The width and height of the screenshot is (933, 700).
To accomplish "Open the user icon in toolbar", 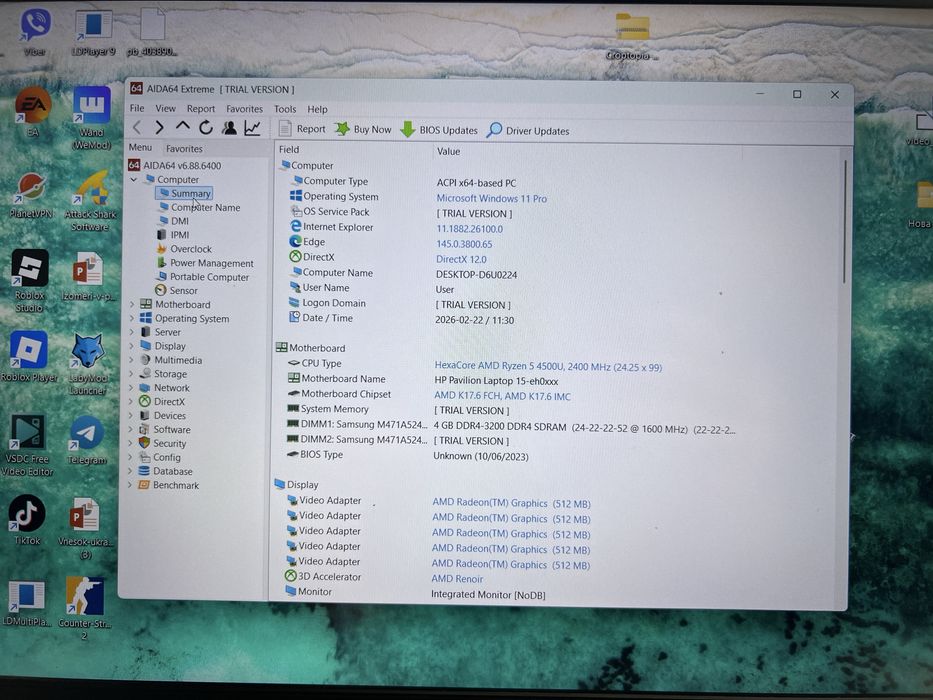I will (229, 127).
